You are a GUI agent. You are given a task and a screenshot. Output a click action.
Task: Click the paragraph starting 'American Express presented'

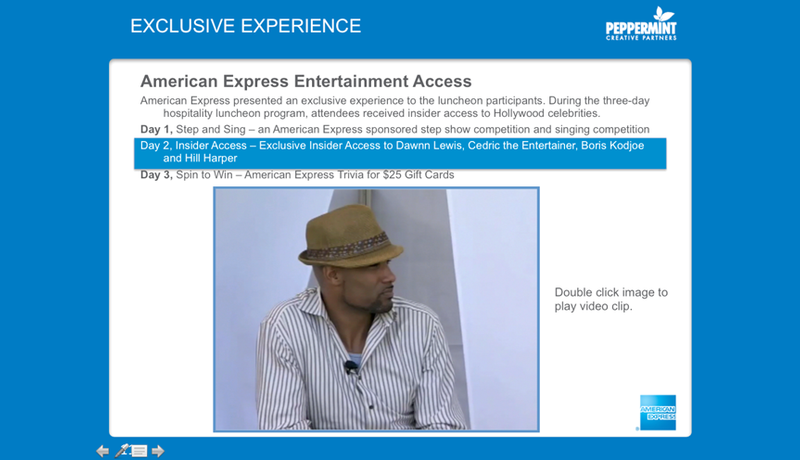pyautogui.click(x=395, y=107)
